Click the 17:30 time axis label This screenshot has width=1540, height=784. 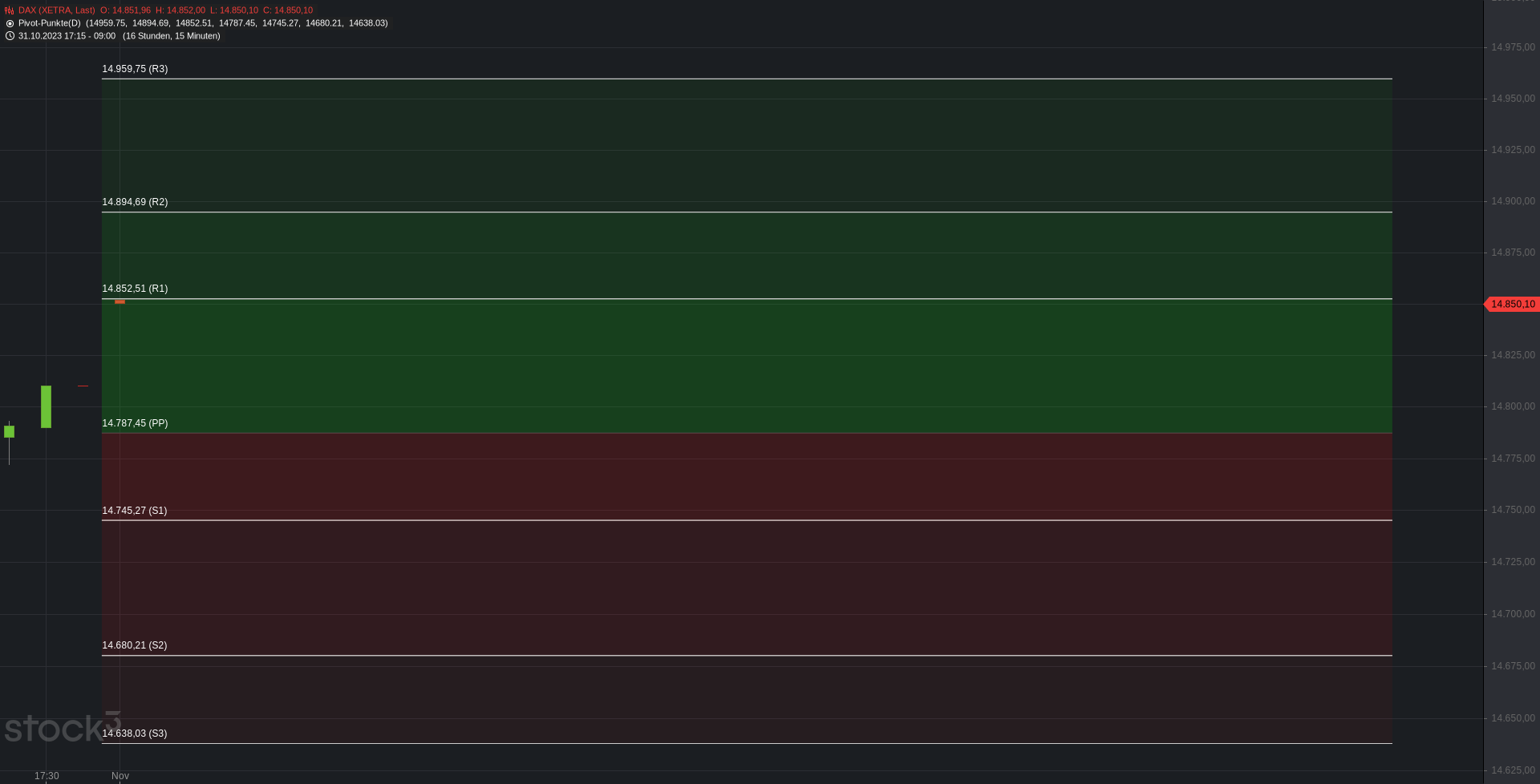(47, 776)
